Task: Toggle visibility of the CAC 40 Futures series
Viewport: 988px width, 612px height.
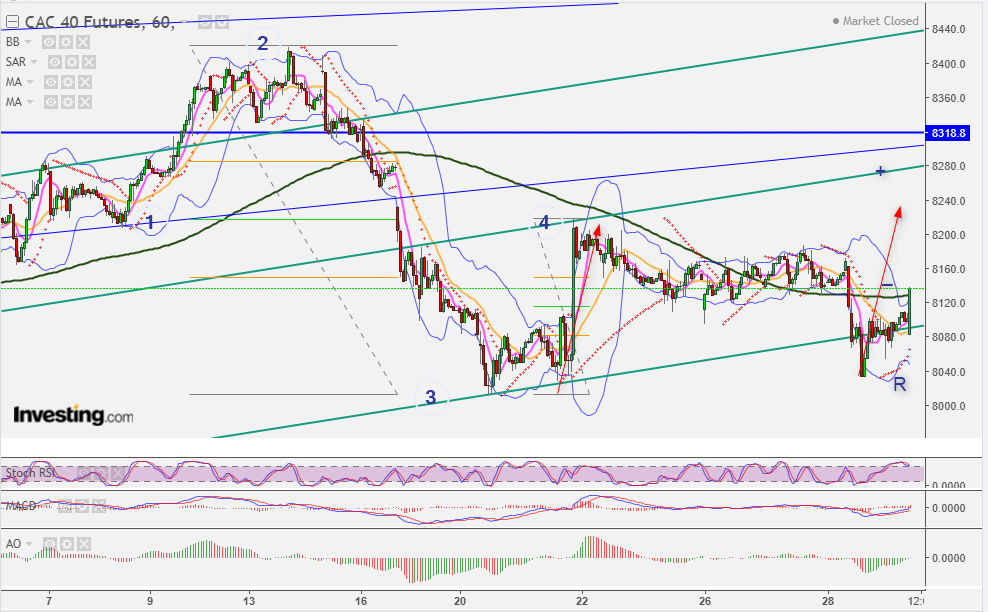Action: (205, 23)
